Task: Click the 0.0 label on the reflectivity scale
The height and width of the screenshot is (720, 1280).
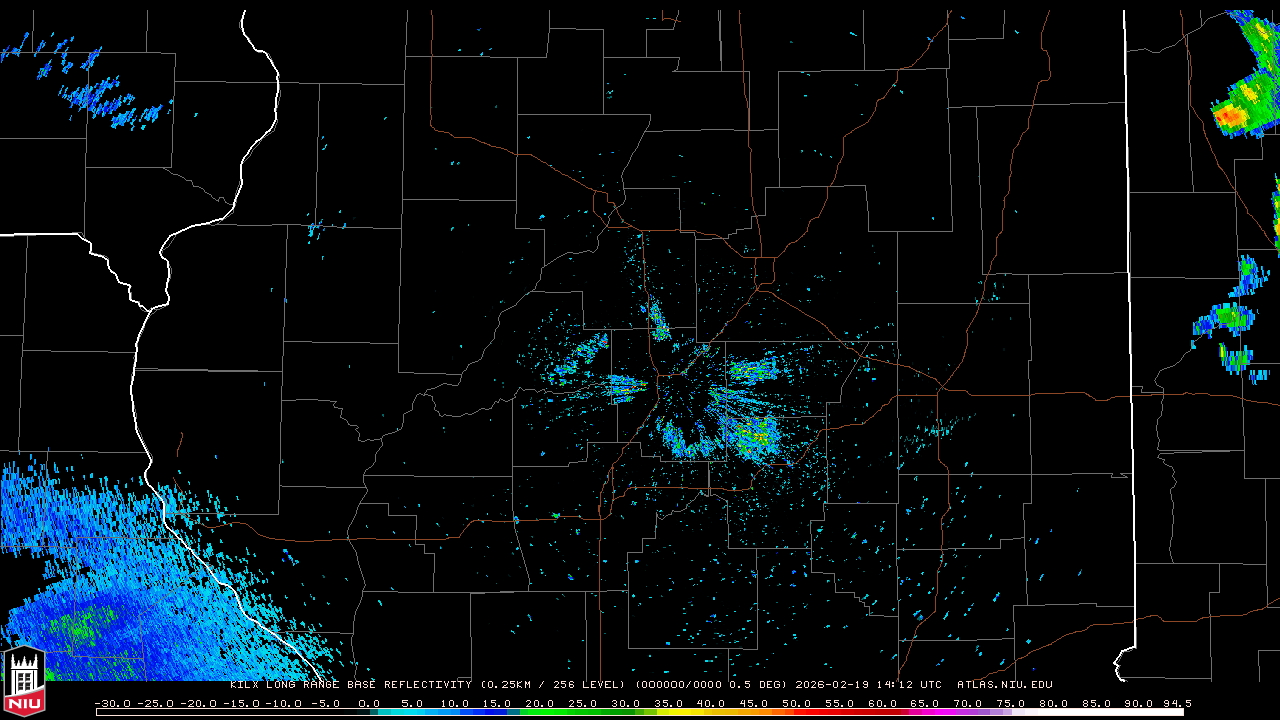Action: pos(369,703)
